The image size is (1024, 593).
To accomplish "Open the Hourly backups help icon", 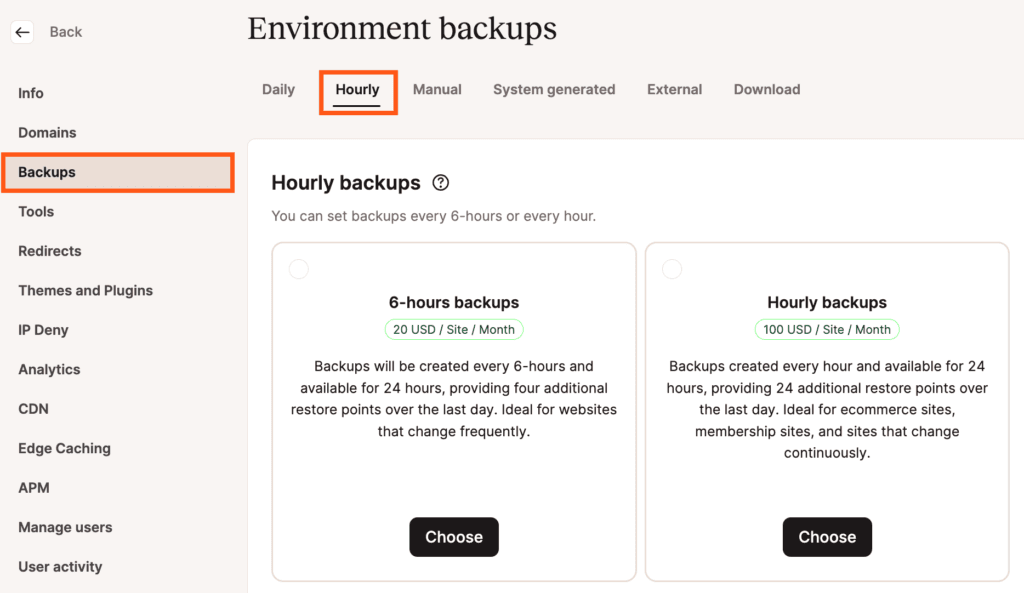I will pyautogui.click(x=440, y=183).
